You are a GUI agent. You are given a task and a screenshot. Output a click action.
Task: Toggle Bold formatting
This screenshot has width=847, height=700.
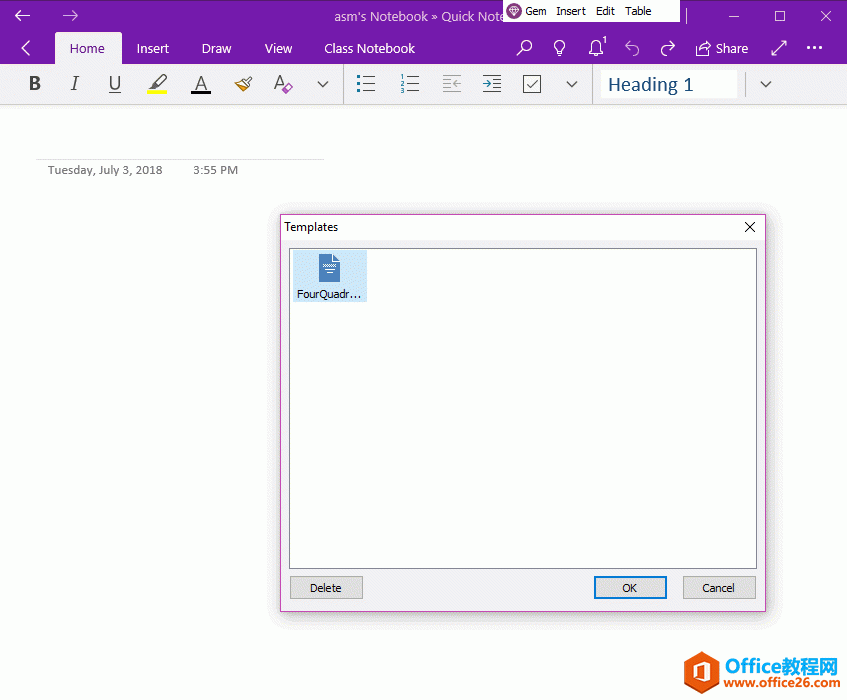tap(34, 83)
